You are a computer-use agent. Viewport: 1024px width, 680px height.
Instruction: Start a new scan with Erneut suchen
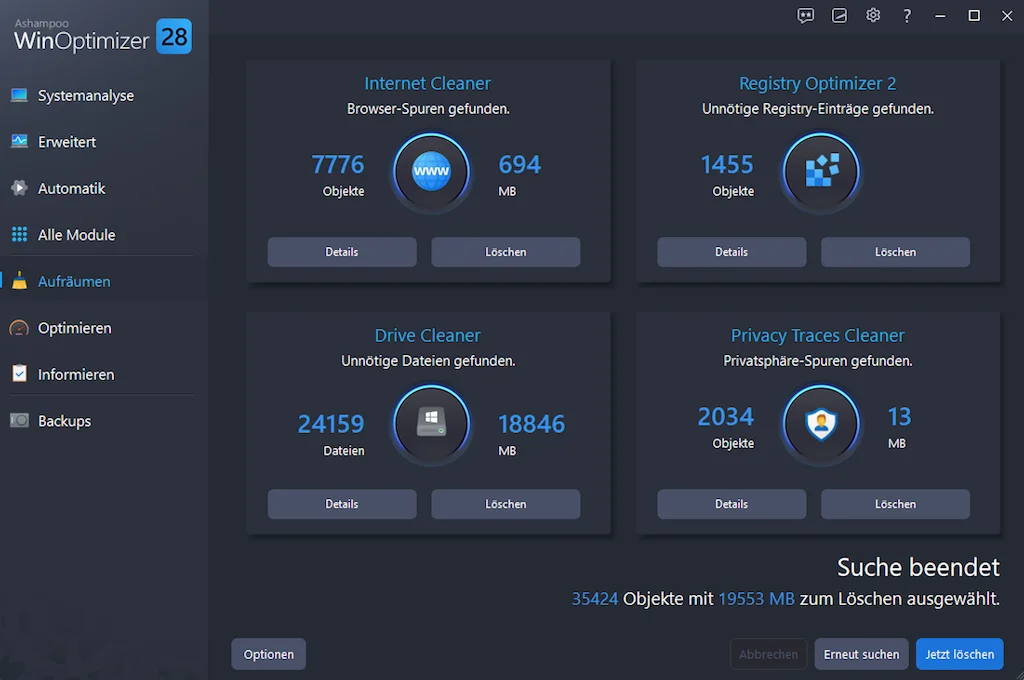[861, 654]
